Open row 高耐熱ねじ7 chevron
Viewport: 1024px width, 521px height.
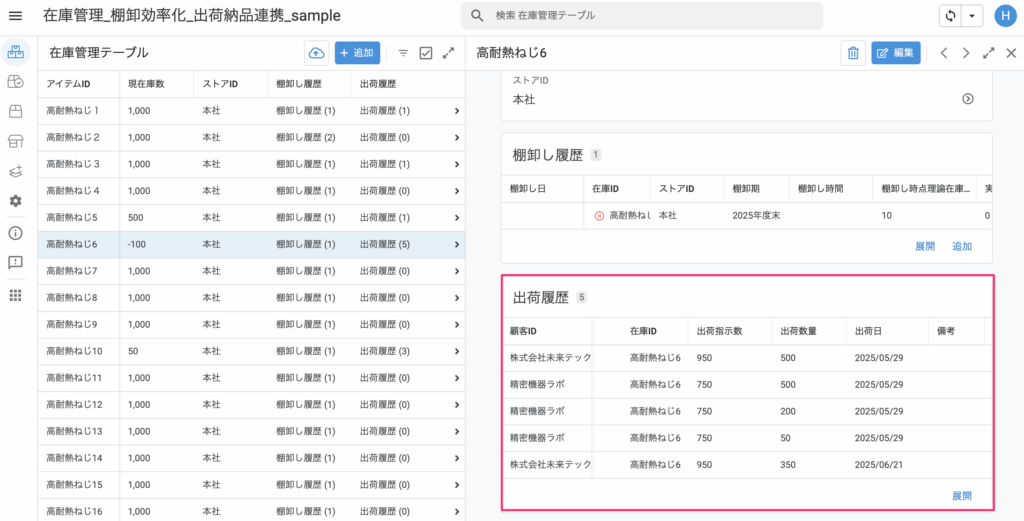pyautogui.click(x=457, y=271)
